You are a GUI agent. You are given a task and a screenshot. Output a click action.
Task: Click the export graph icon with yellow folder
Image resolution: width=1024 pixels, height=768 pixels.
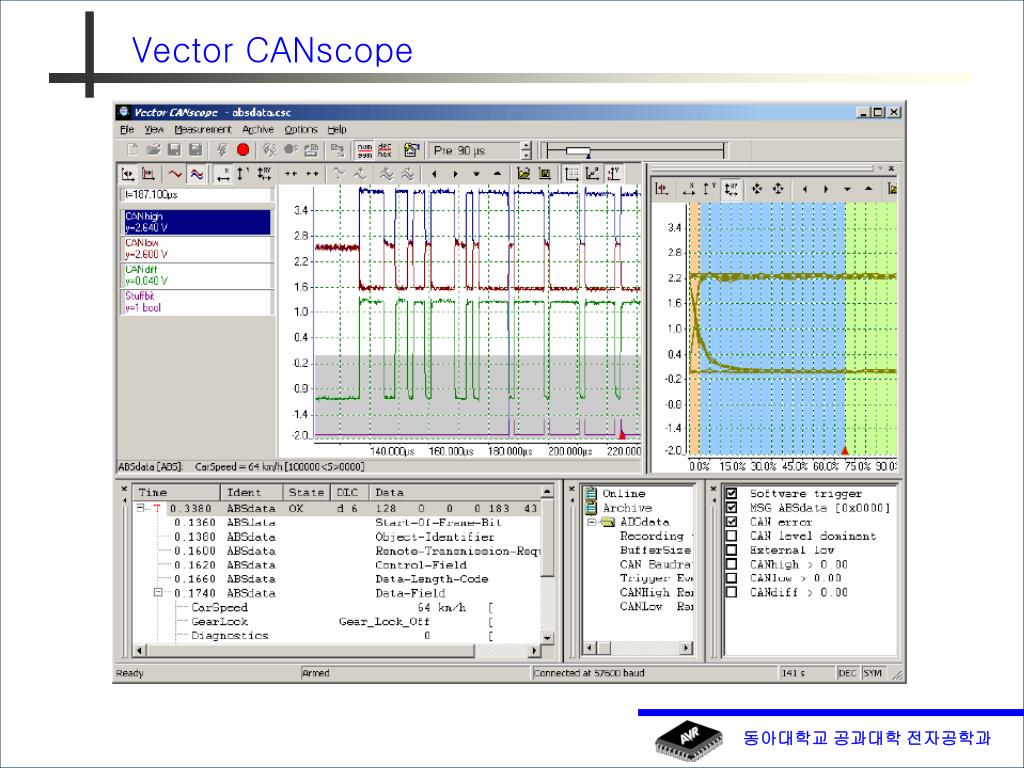pyautogui.click(x=523, y=174)
